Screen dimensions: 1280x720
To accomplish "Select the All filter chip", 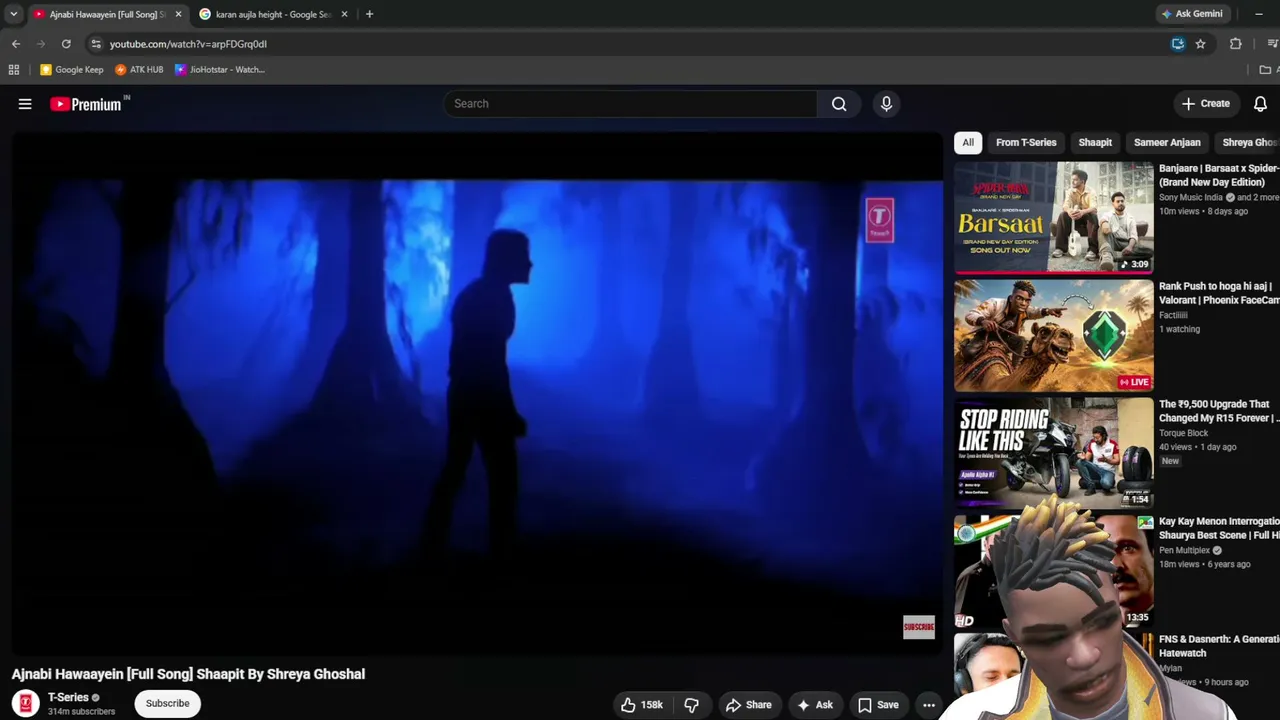I will coord(968,143).
